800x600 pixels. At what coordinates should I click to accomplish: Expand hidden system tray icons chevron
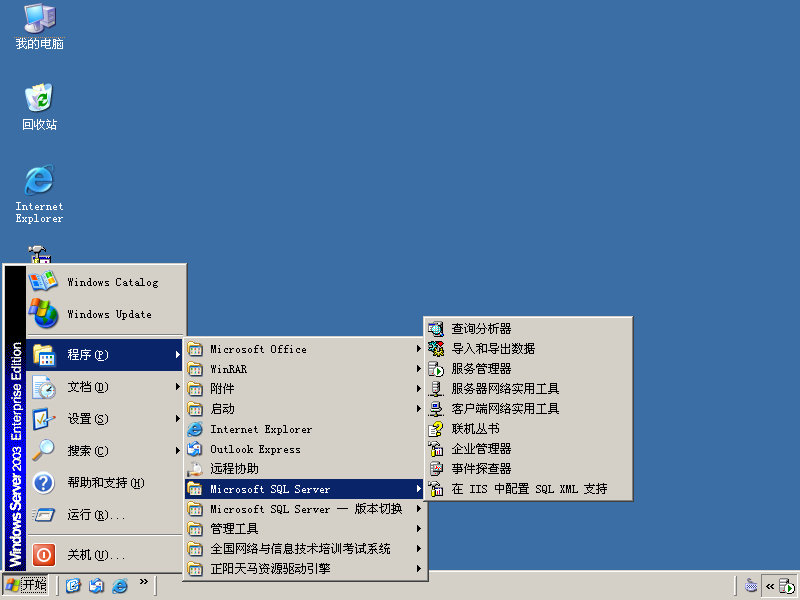[769, 586]
